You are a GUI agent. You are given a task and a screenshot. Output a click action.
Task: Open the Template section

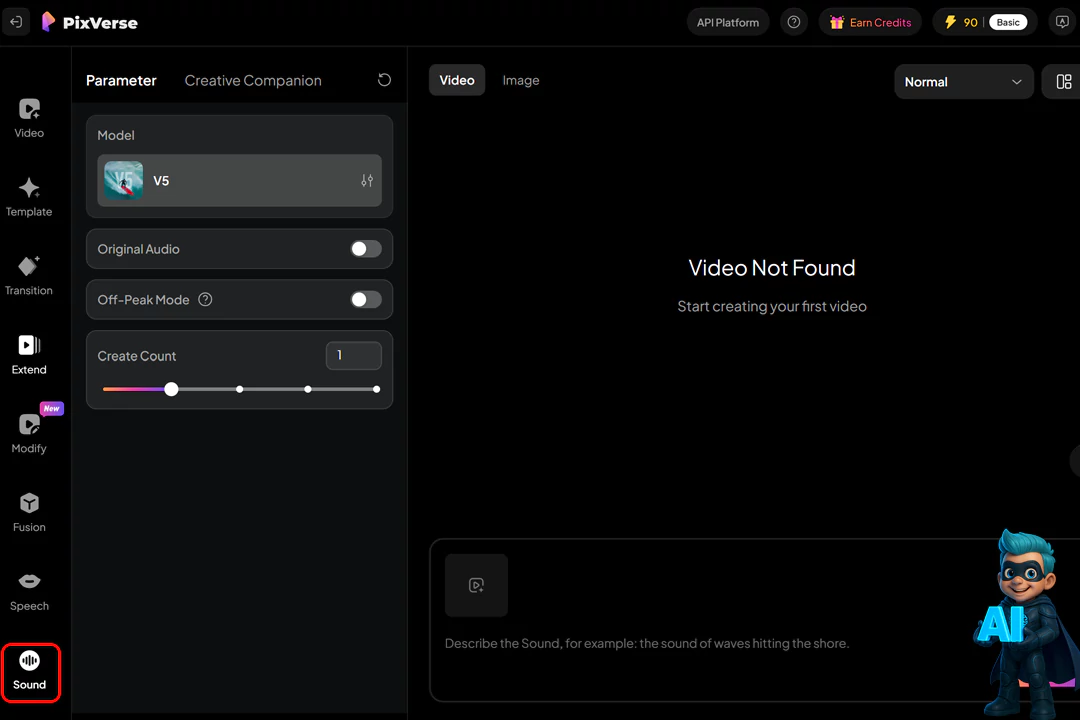tap(29, 196)
